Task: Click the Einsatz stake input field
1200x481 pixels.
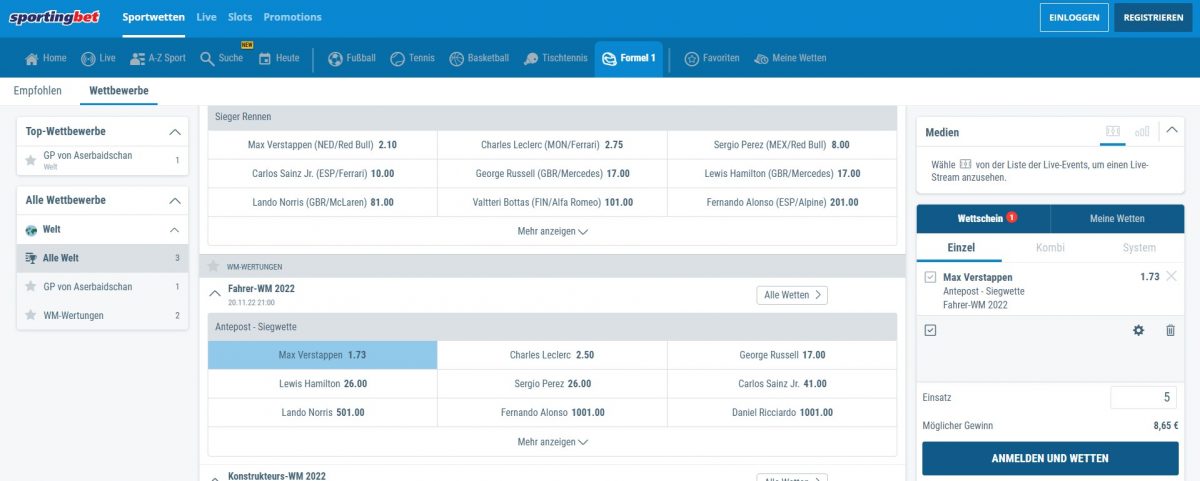Action: click(x=1144, y=397)
